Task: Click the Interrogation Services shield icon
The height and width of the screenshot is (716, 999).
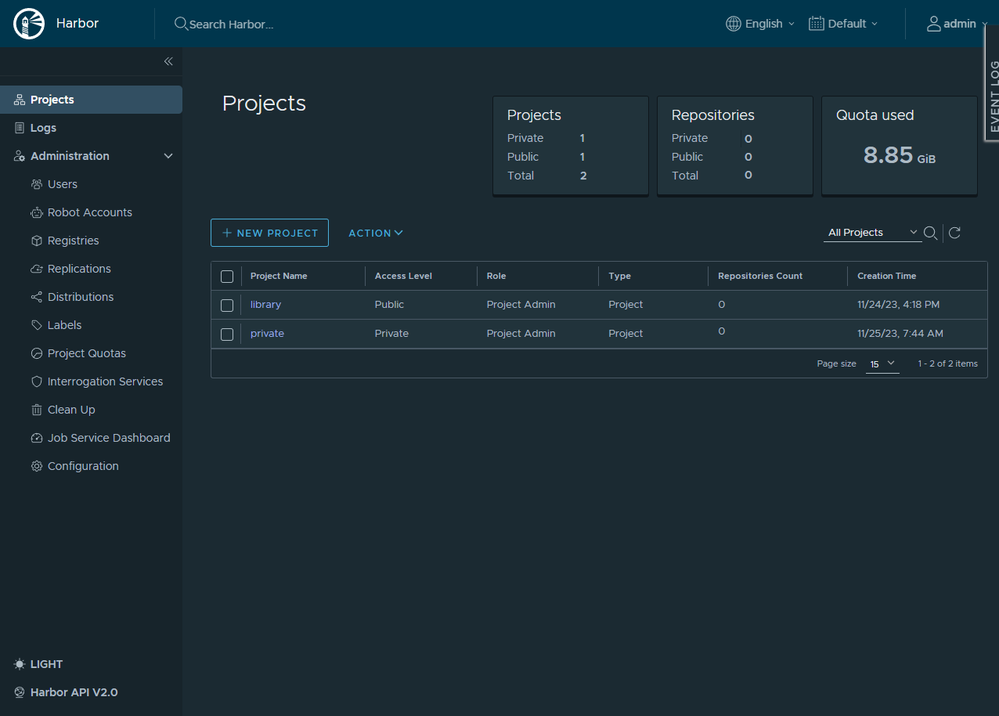Action: click(x=37, y=382)
